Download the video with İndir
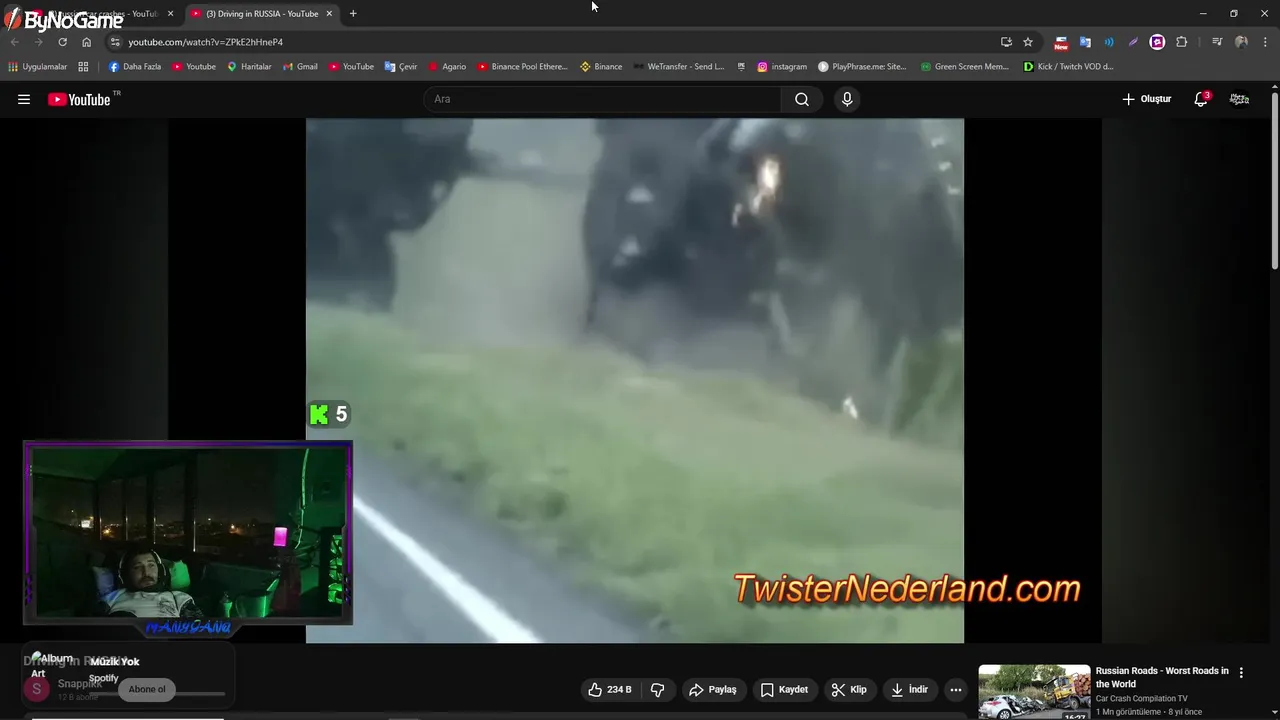 coord(909,690)
